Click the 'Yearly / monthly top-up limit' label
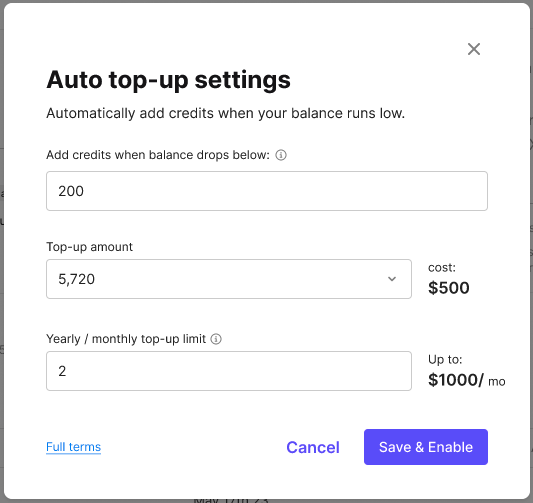Screen dimensions: 533x503 [126, 339]
